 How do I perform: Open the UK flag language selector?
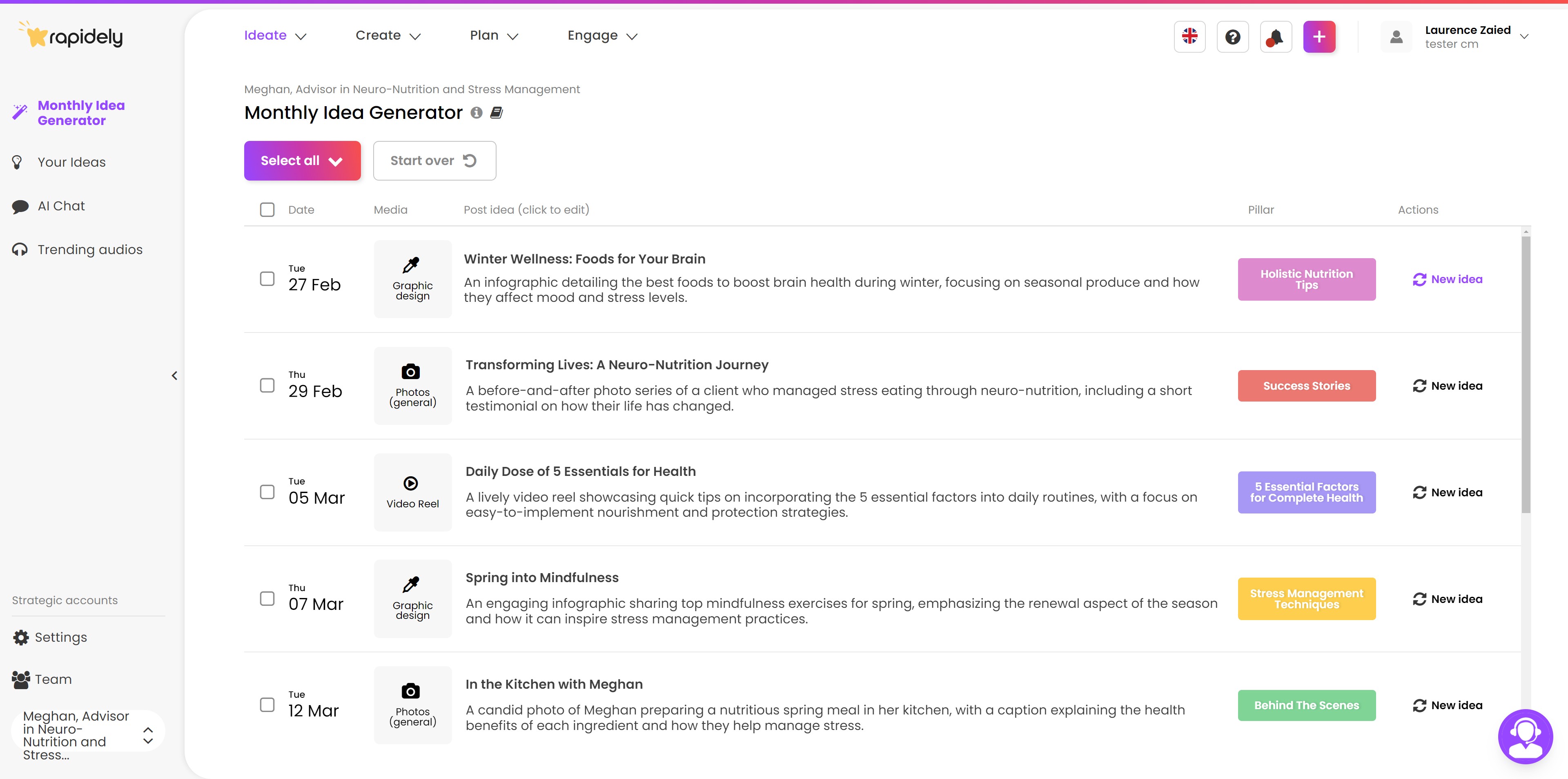[1189, 36]
